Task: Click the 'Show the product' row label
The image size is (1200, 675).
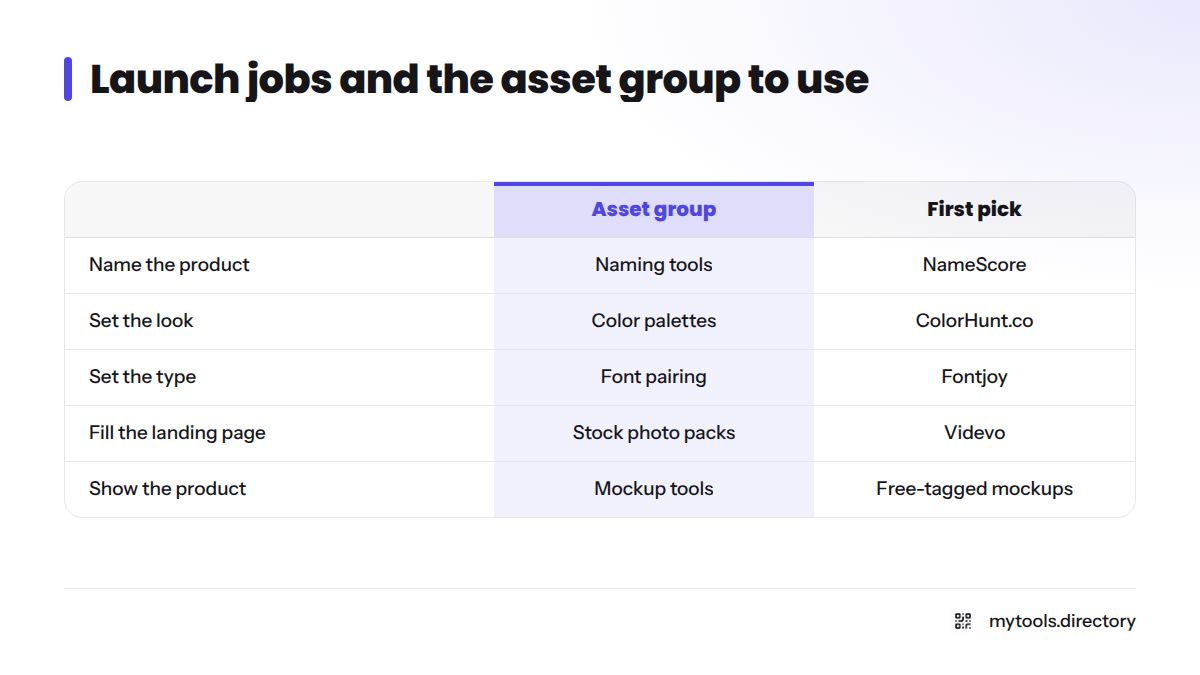Action: point(167,489)
